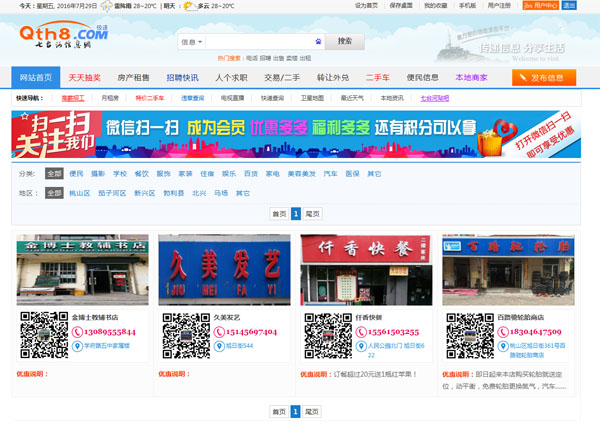Click the search text input field
The width and height of the screenshot is (600, 427).
258,42
